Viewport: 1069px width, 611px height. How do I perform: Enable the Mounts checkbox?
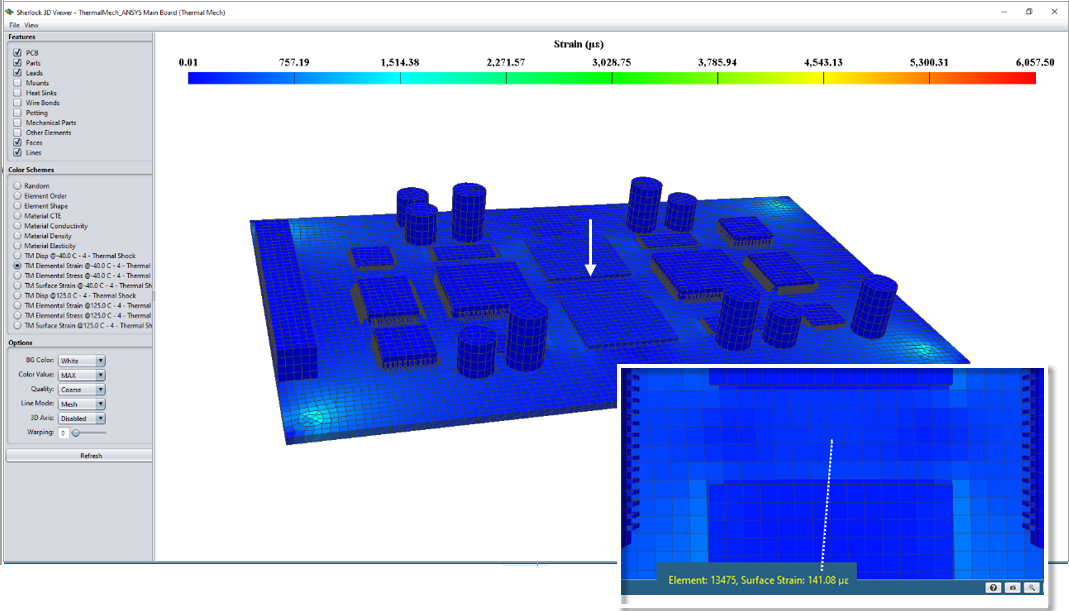pyautogui.click(x=17, y=83)
